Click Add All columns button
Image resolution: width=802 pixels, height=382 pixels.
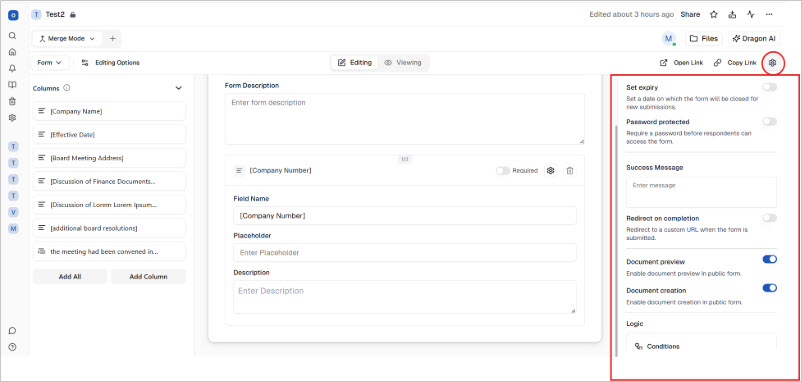point(70,277)
